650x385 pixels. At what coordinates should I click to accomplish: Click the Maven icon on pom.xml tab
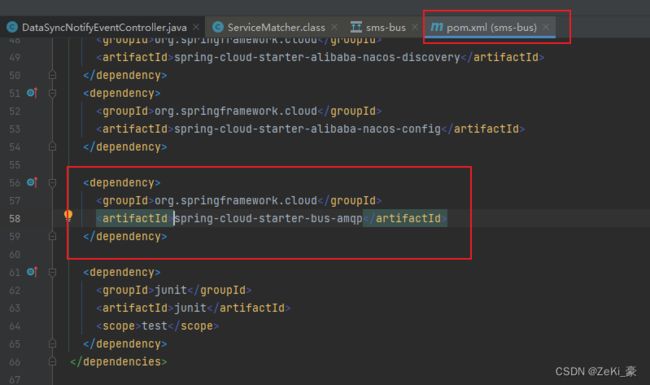click(x=436, y=27)
